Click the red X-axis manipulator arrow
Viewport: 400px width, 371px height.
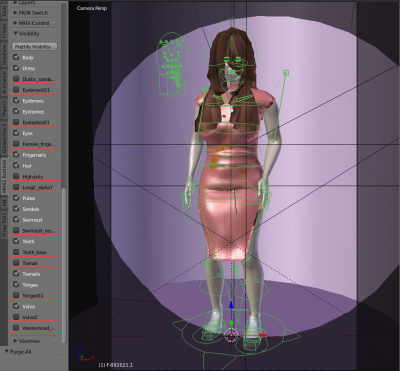point(262,335)
